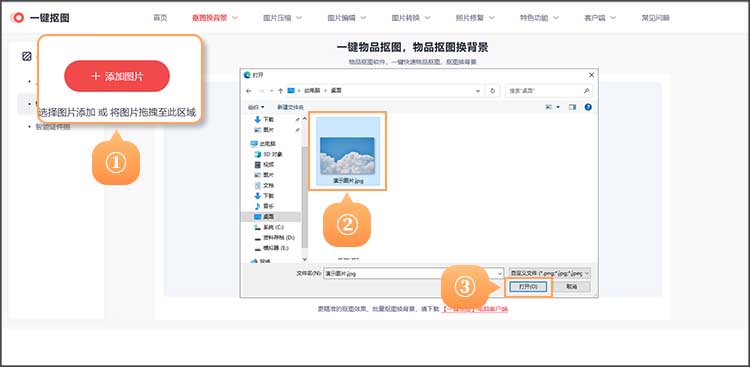Expand the 特色功能 dropdown

[540, 18]
